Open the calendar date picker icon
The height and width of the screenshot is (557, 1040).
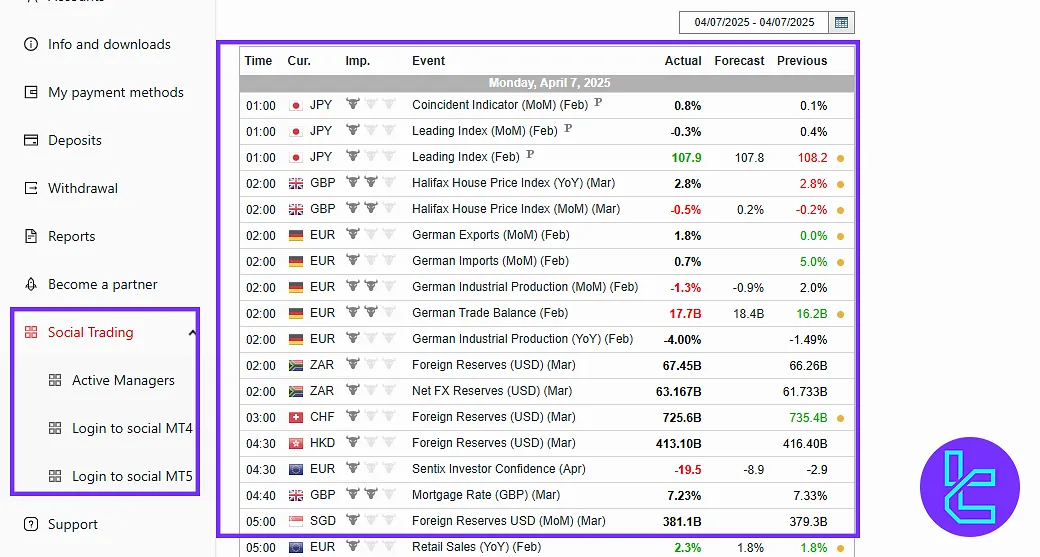842,22
